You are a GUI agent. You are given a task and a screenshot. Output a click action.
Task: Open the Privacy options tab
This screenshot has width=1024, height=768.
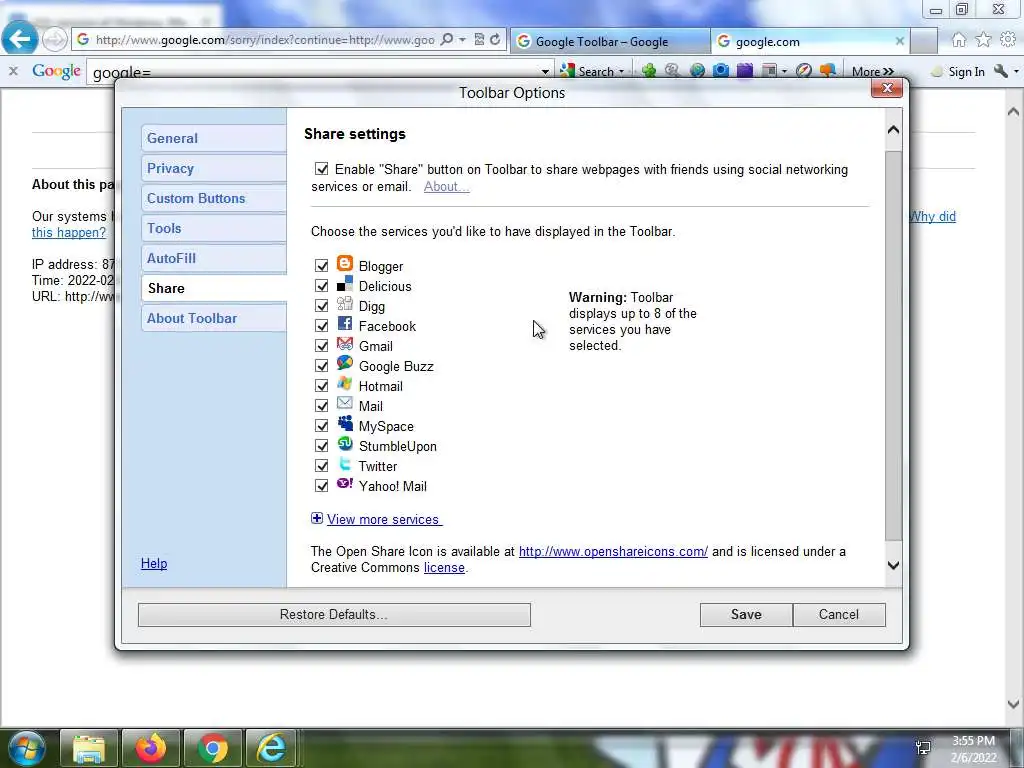click(214, 168)
